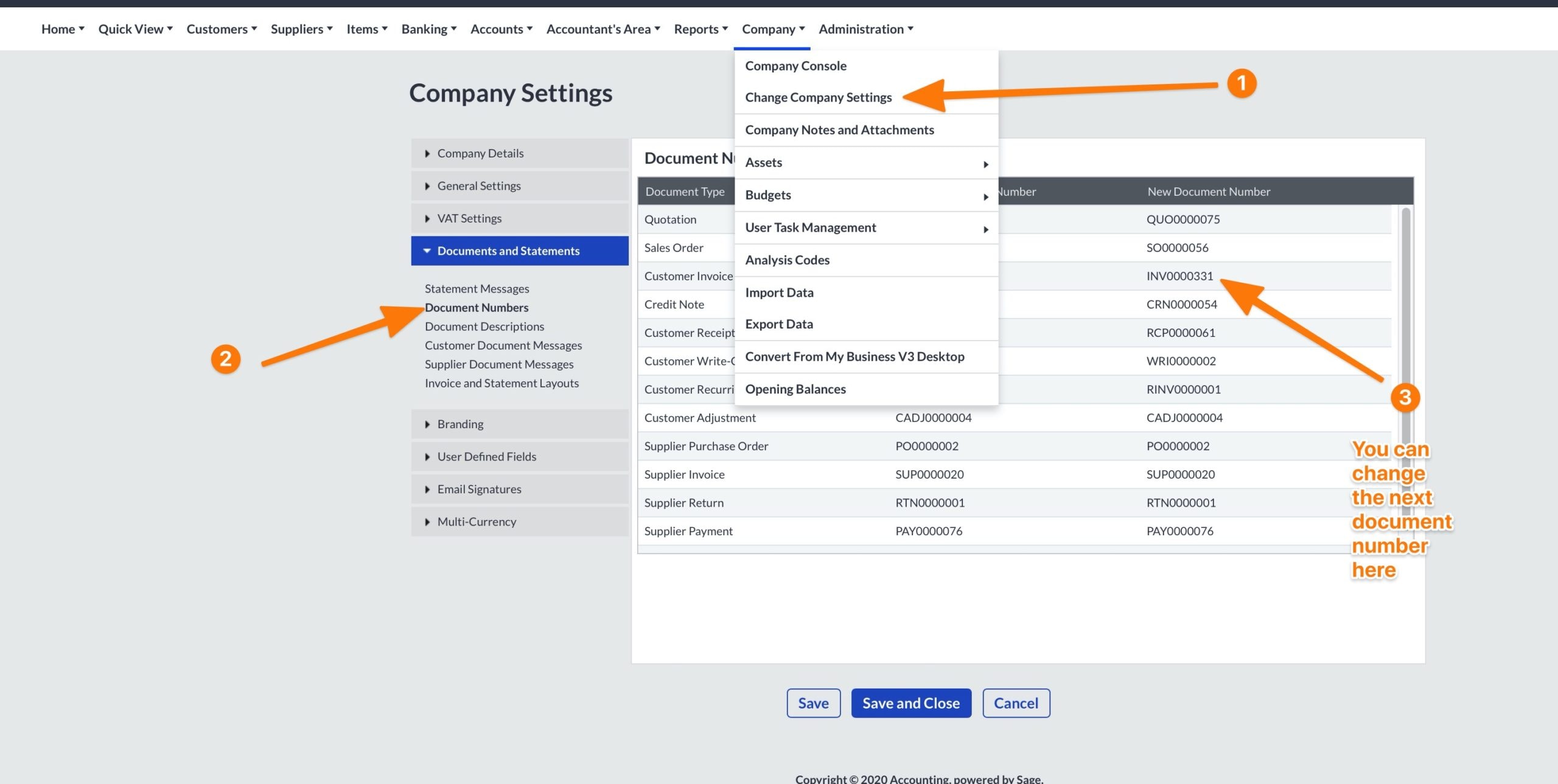Viewport: 1558px width, 784px height.
Task: Open User Task Management submenu arrow
Action: (x=985, y=229)
